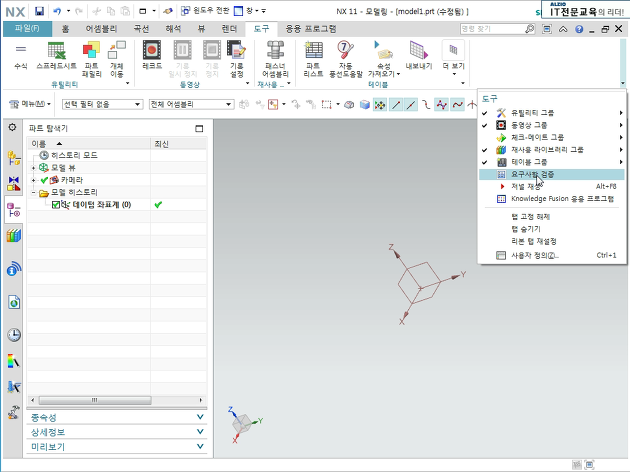Click the 내보내기 export icon
Image resolution: width=630 pixels, height=472 pixels.
tap(419, 56)
